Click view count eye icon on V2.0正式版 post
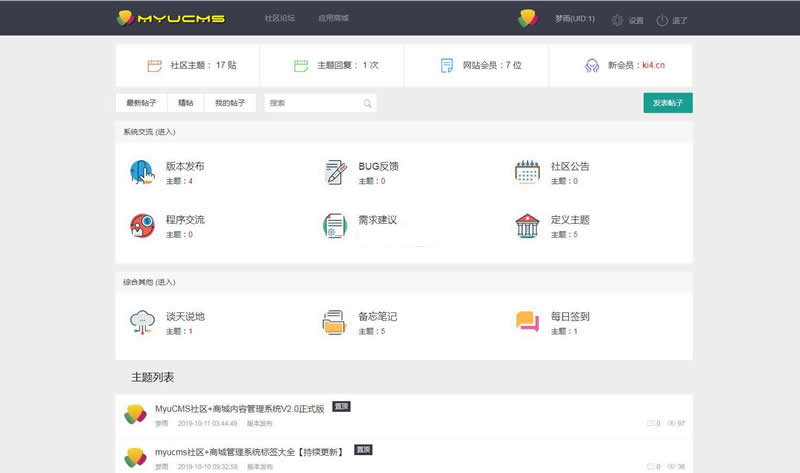 pyautogui.click(x=671, y=423)
